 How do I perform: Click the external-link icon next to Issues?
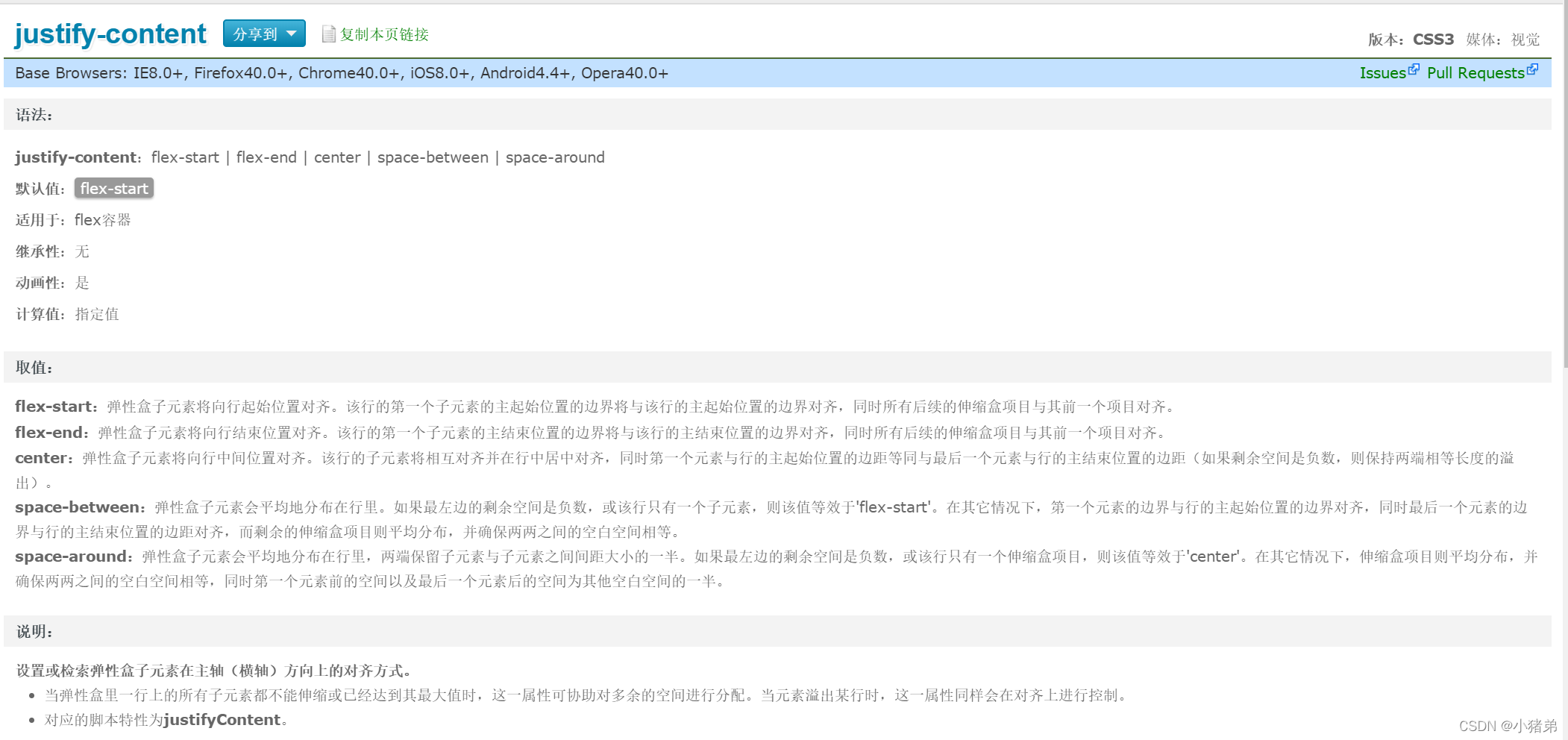click(1414, 69)
